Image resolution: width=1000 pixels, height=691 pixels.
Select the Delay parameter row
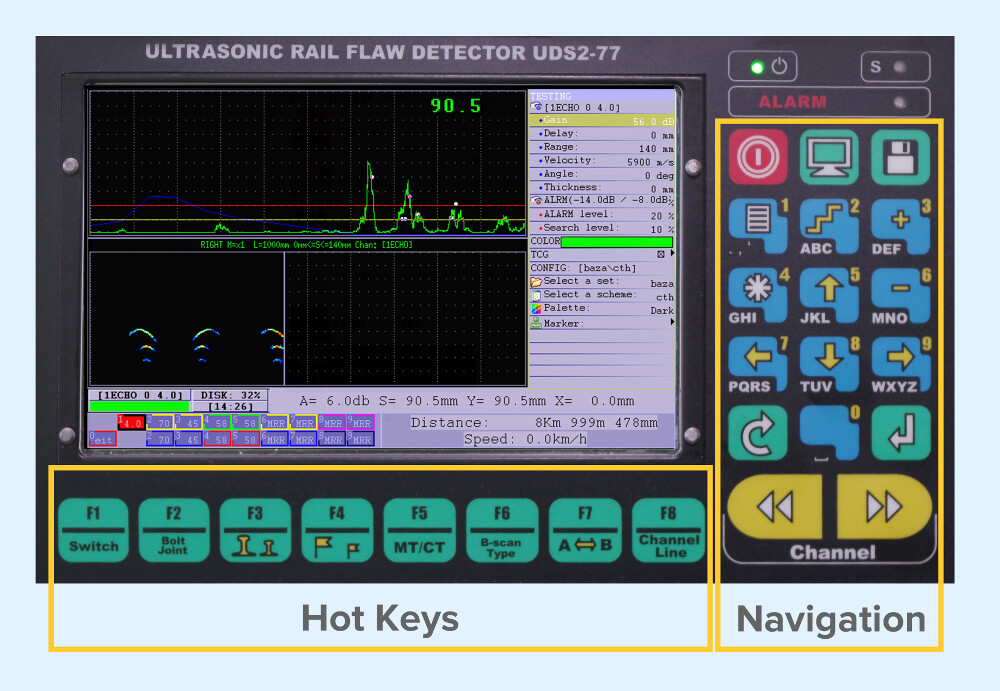click(x=602, y=134)
